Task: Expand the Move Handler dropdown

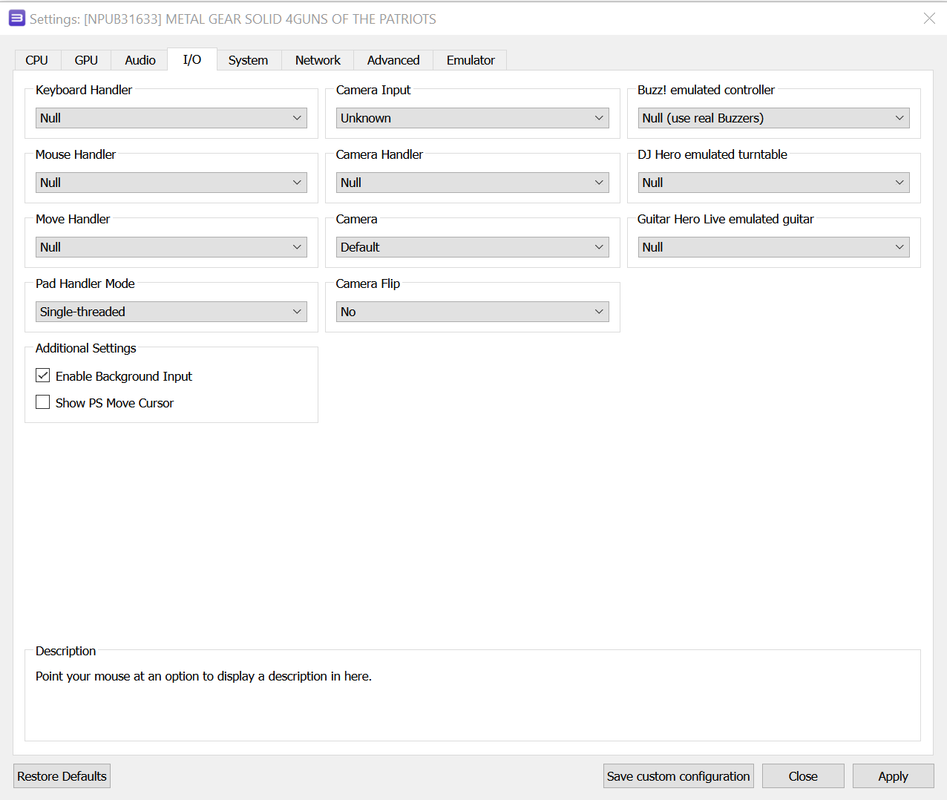Action: click(171, 247)
